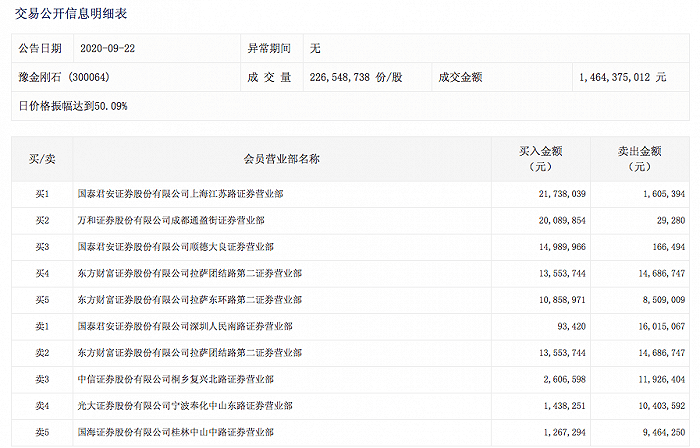Select the 卖3 row label

tap(42, 379)
